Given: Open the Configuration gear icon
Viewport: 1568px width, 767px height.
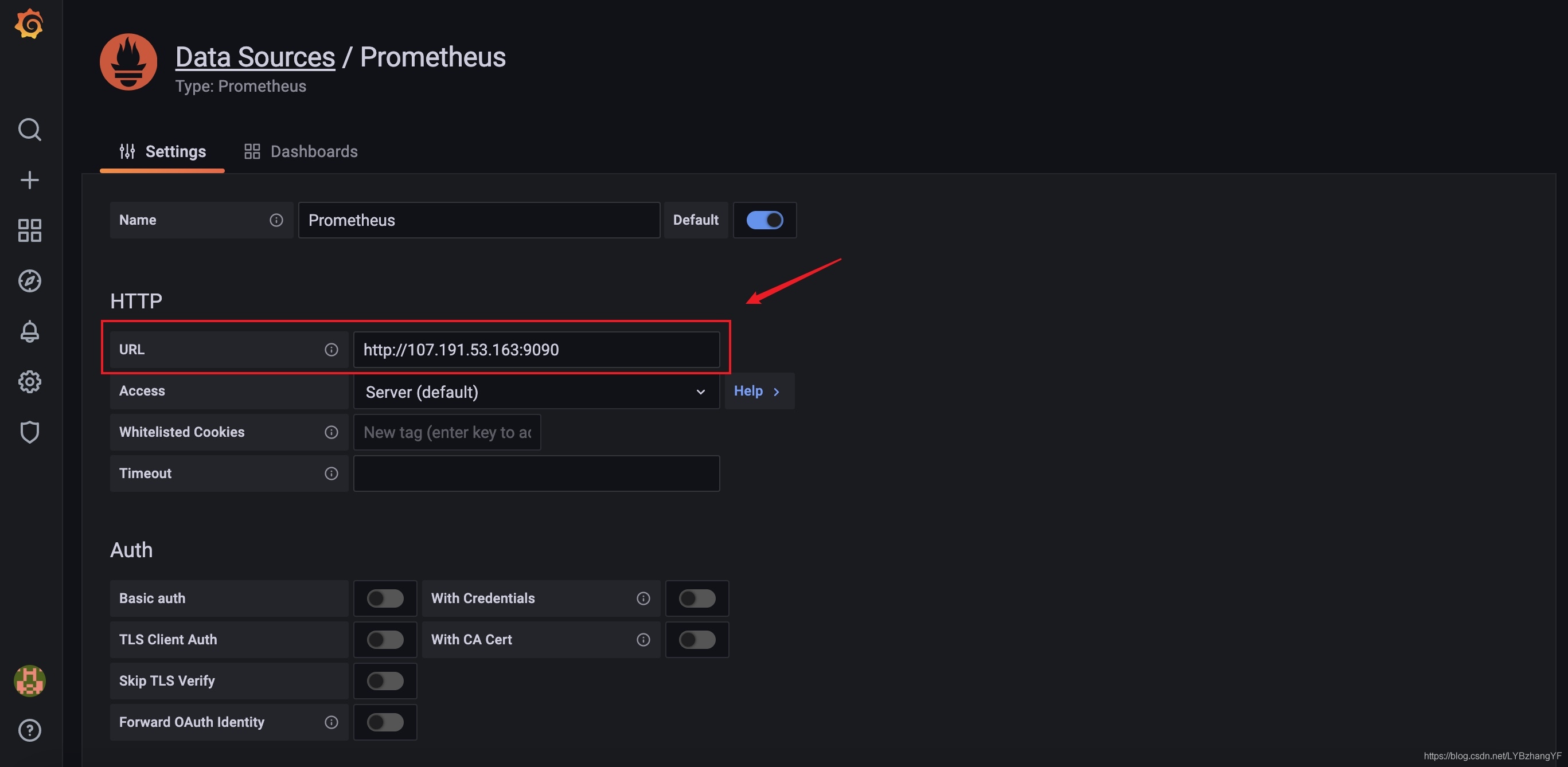Looking at the screenshot, I should coord(30,382).
